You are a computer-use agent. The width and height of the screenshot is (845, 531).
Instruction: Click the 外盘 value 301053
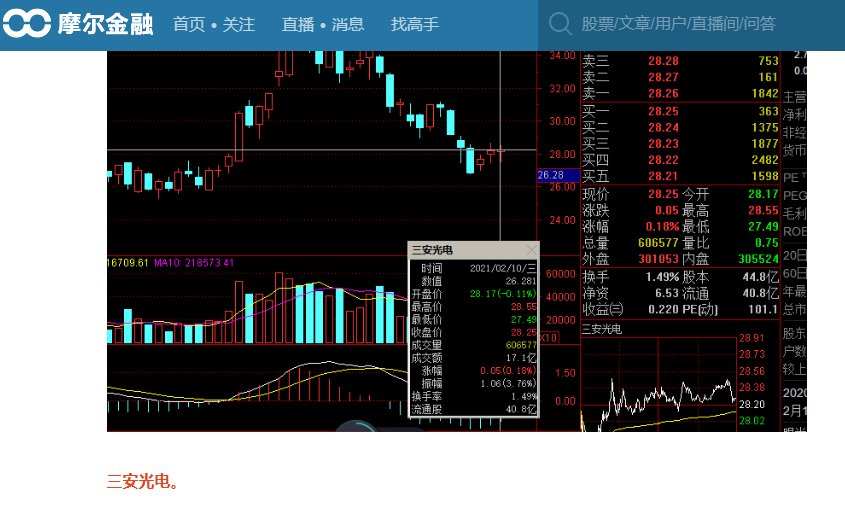(659, 259)
